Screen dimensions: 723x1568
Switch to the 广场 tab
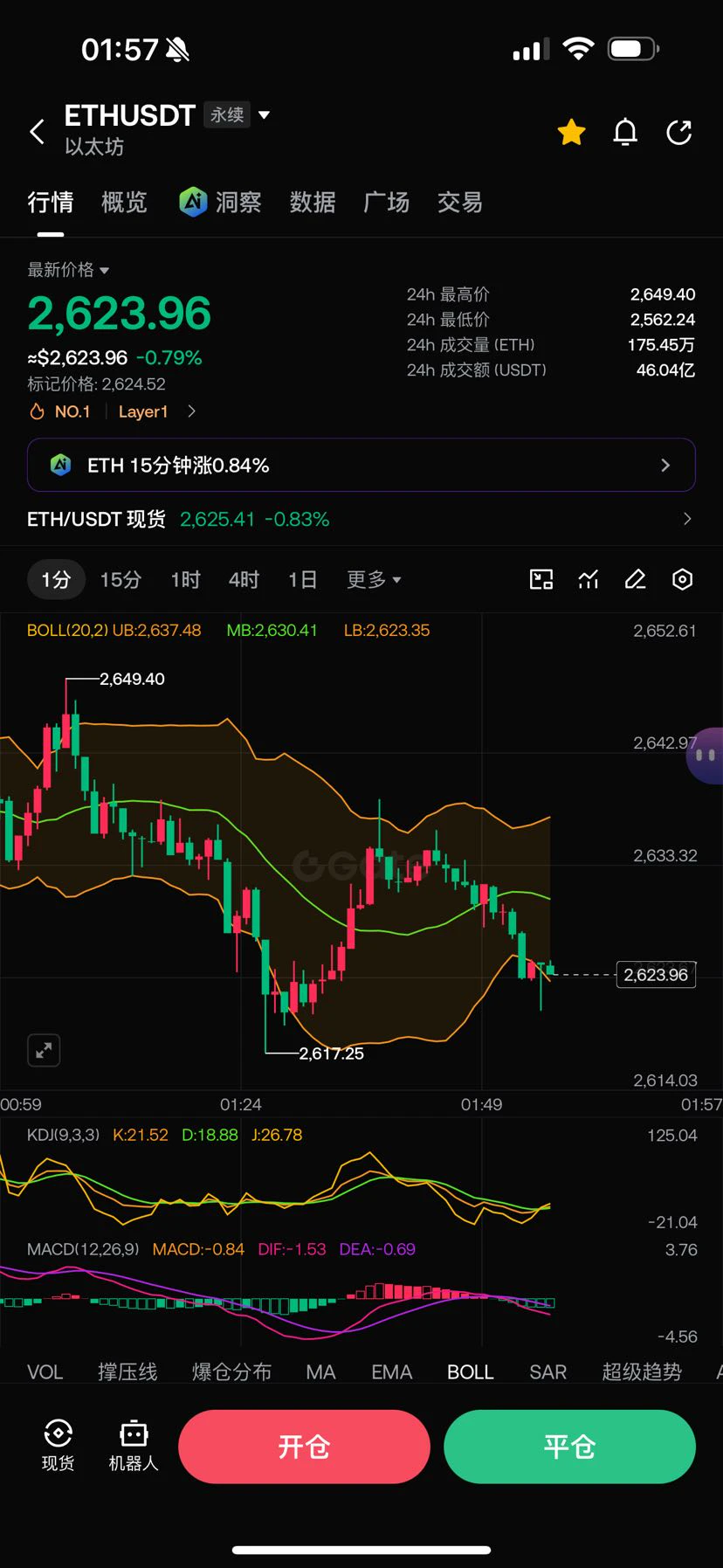click(386, 203)
